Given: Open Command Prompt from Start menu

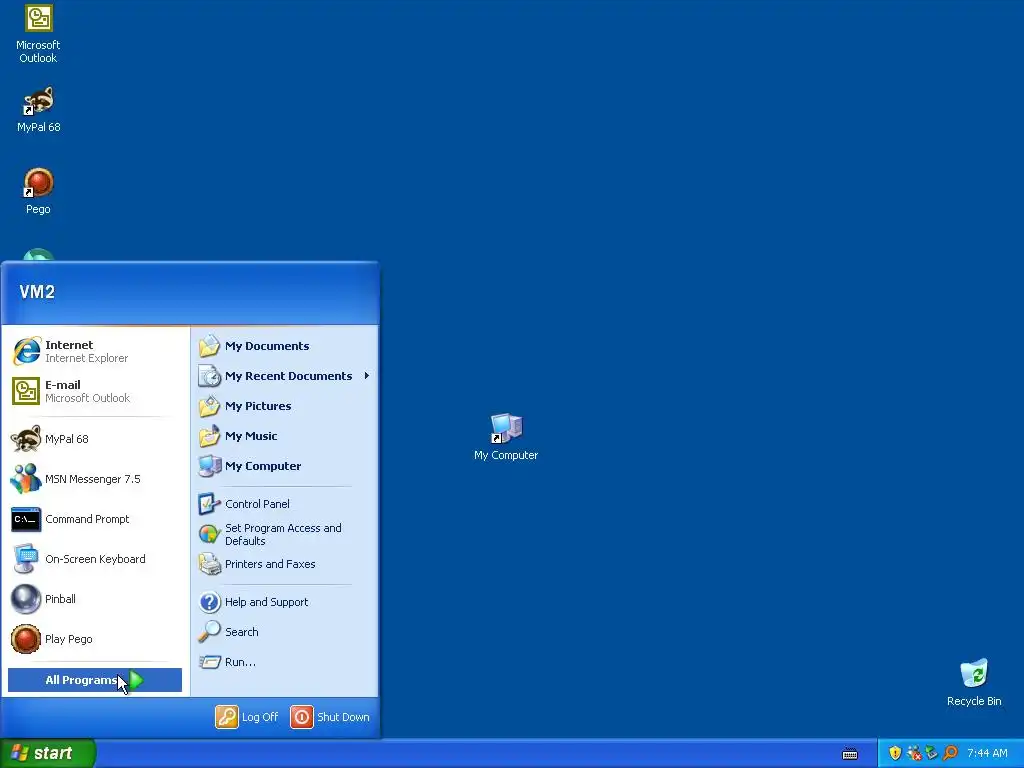Looking at the screenshot, I should coord(95,519).
